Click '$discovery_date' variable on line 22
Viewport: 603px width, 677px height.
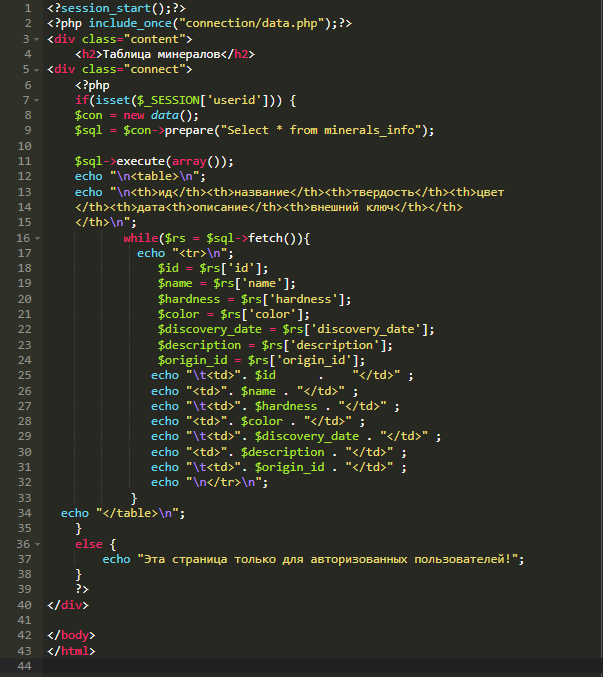coord(210,329)
